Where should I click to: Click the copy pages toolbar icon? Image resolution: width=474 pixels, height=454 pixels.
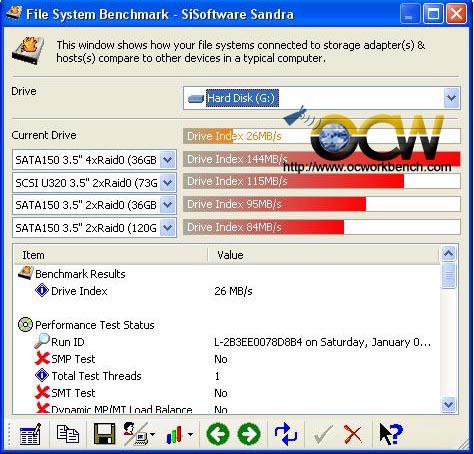click(x=67, y=434)
